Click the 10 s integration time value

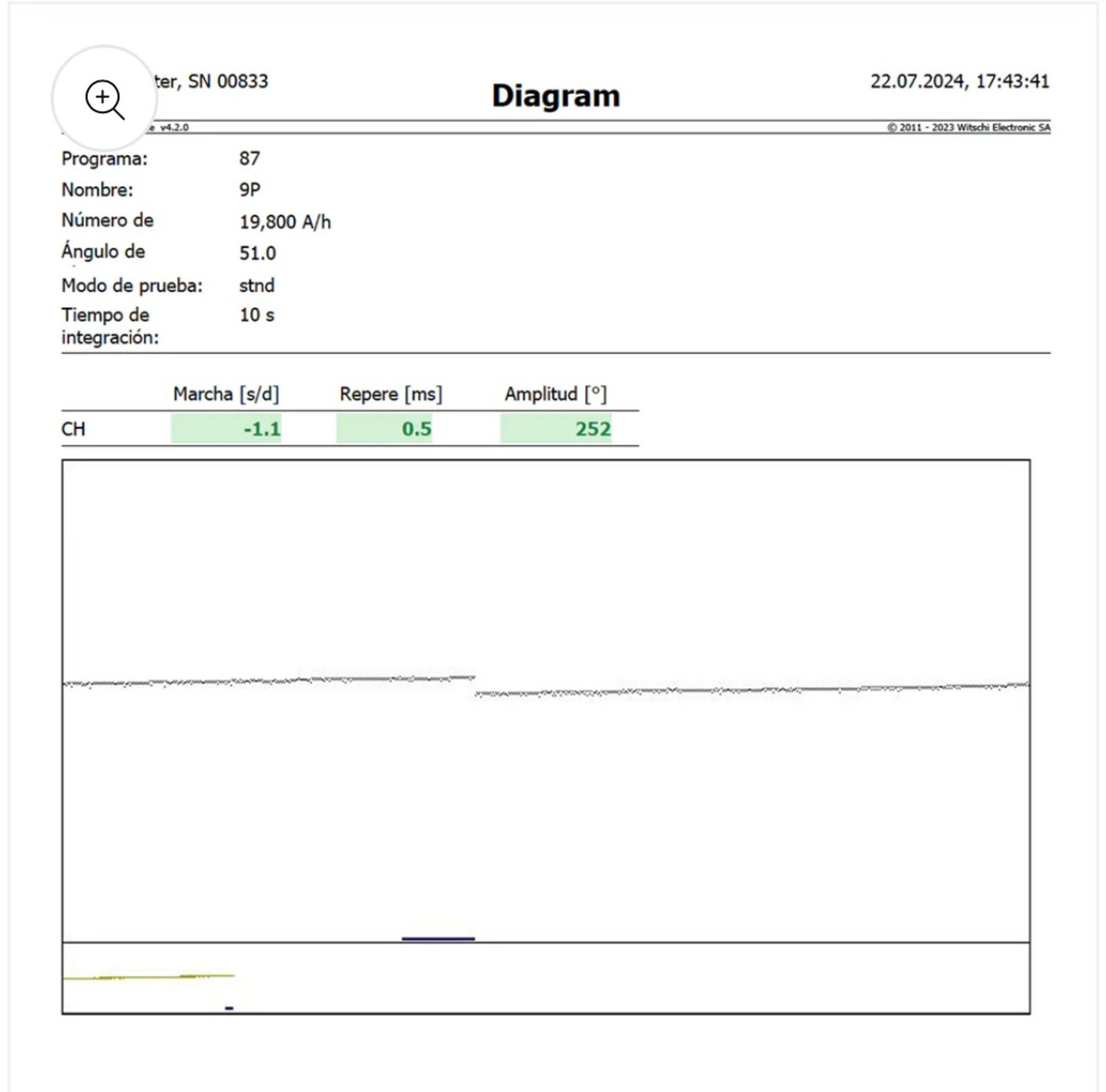257,315
